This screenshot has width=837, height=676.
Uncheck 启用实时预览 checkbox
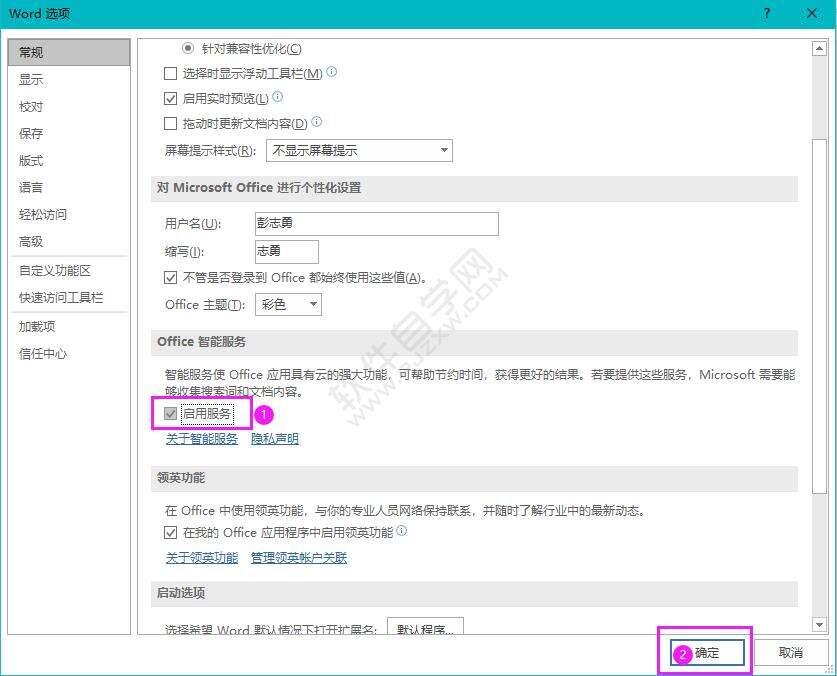tap(170, 98)
